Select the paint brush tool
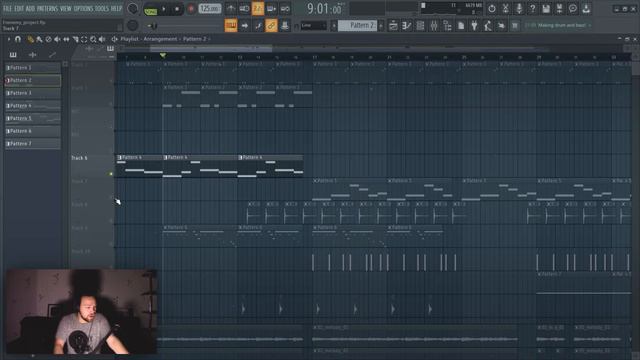The width and height of the screenshot is (640, 360). 39,39
